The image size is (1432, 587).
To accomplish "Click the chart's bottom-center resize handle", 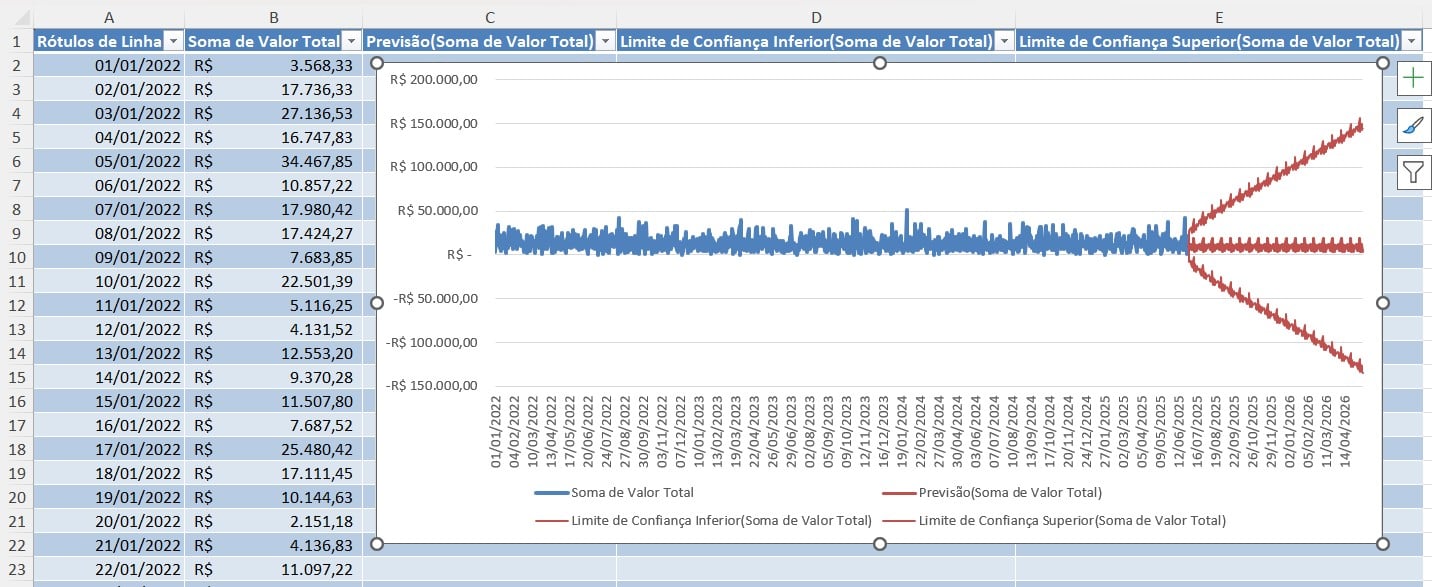I will tap(880, 543).
